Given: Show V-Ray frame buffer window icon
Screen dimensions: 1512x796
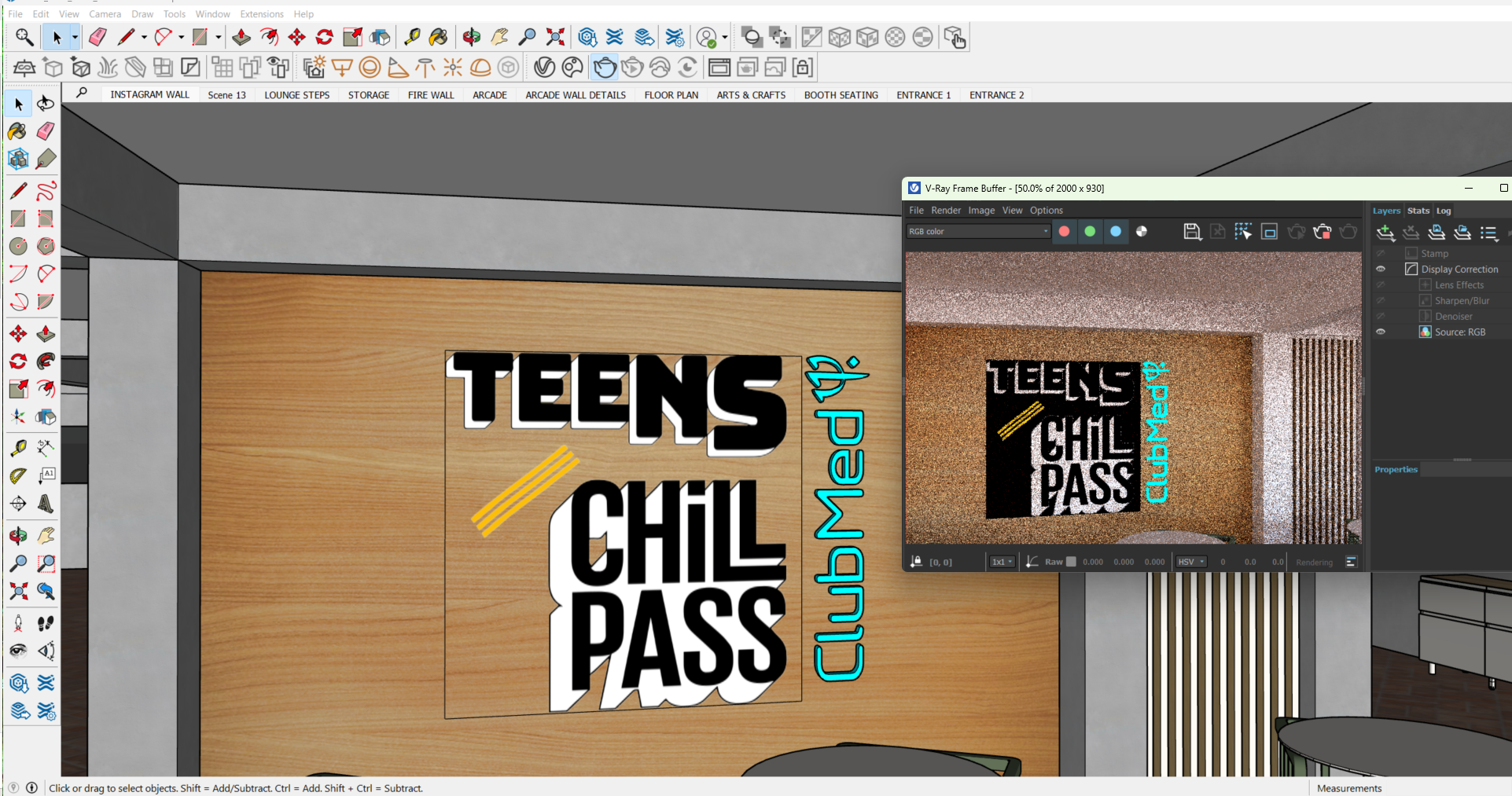Looking at the screenshot, I should [719, 68].
